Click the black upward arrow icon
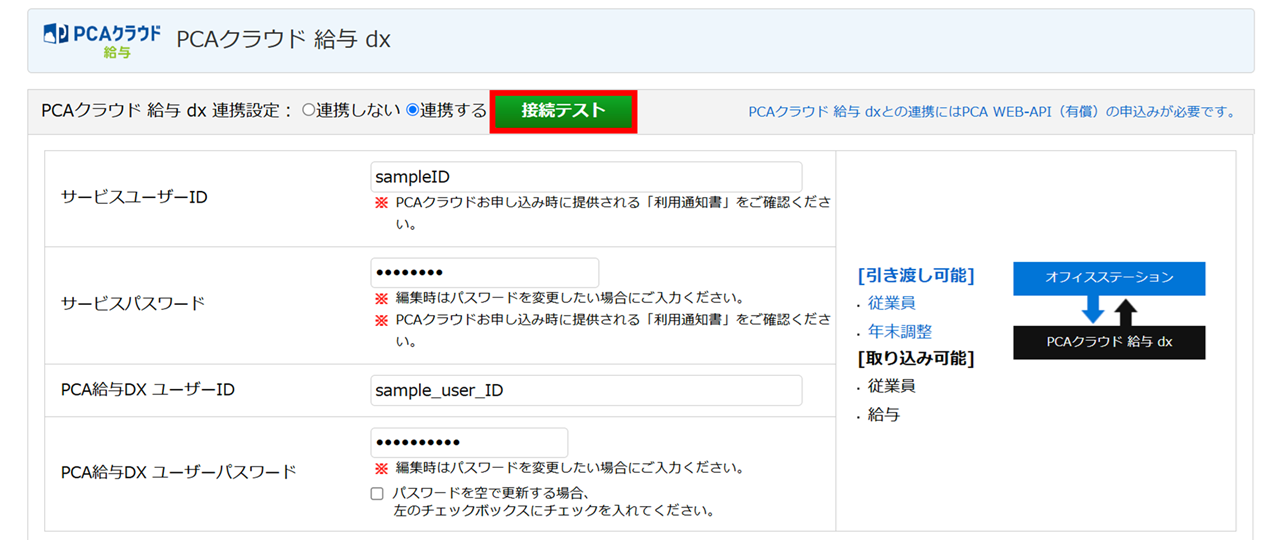This screenshot has width=1280, height=540. [x=1127, y=312]
